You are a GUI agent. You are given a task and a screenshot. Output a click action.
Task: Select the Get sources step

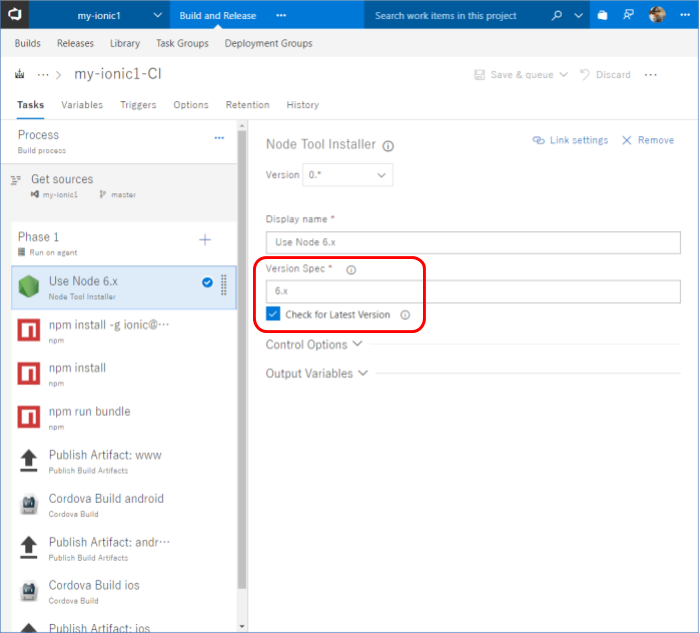pyautogui.click(x=119, y=186)
